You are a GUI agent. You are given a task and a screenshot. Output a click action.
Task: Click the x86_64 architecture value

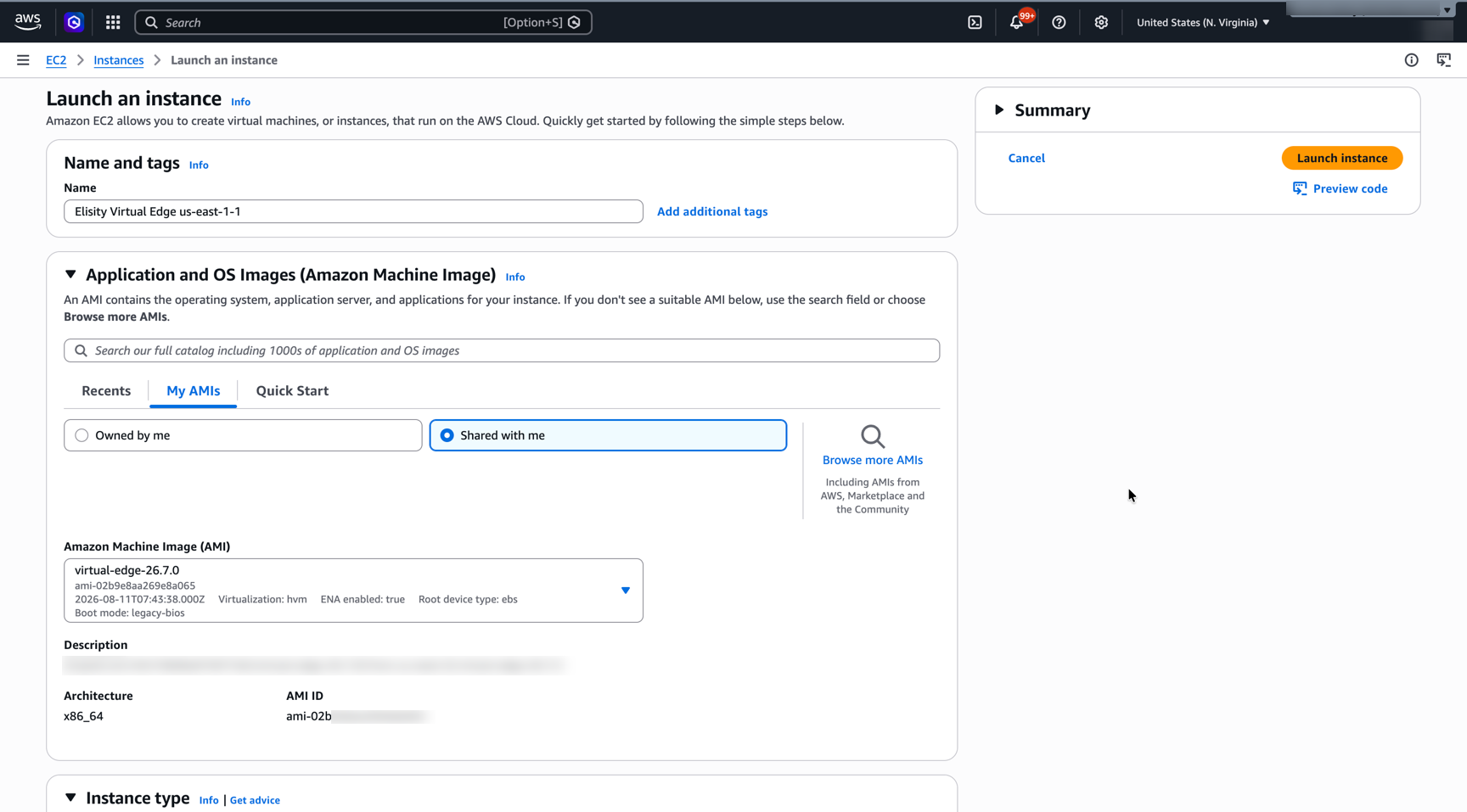[83, 716]
